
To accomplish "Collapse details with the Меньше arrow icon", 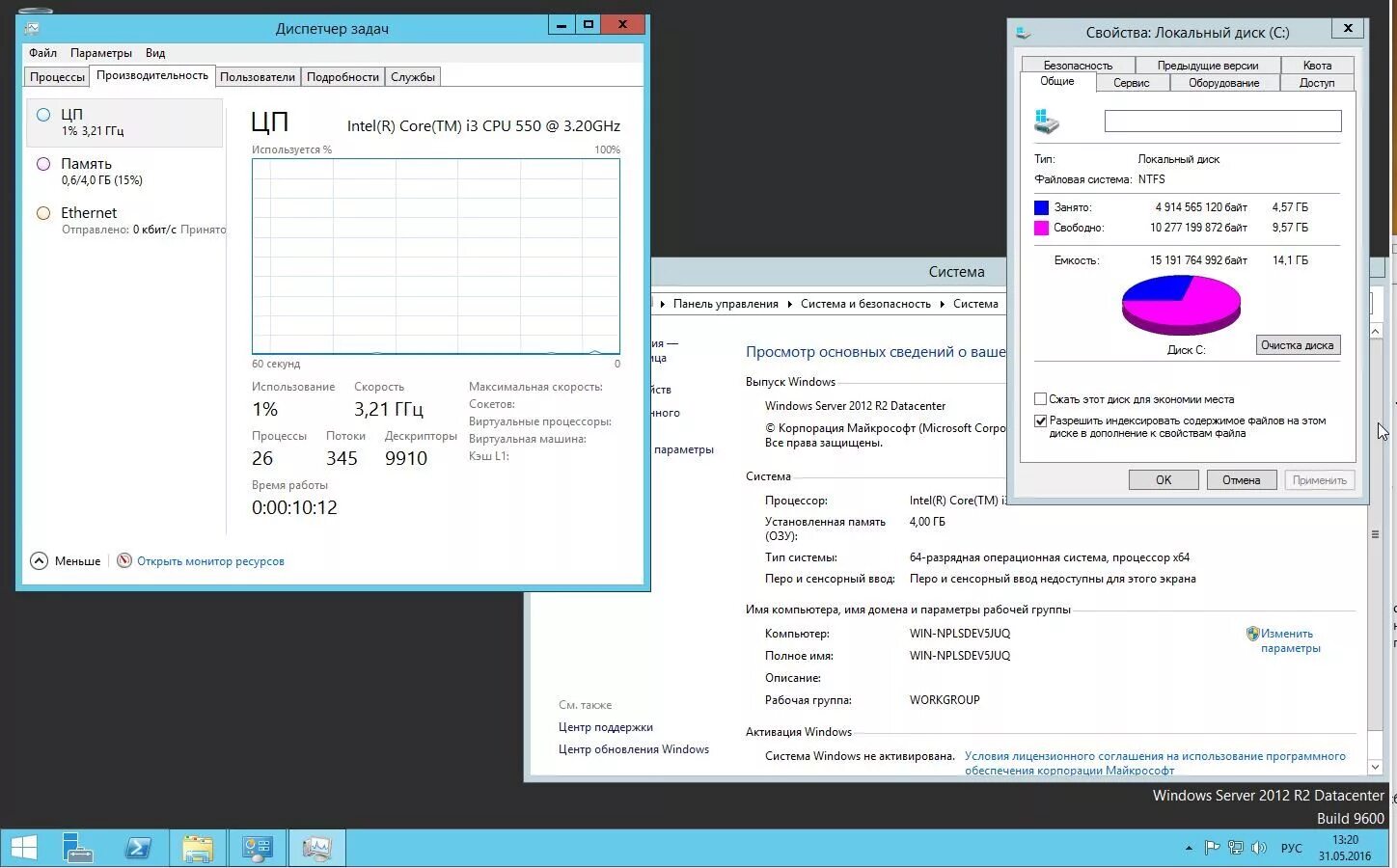I will pyautogui.click(x=39, y=560).
